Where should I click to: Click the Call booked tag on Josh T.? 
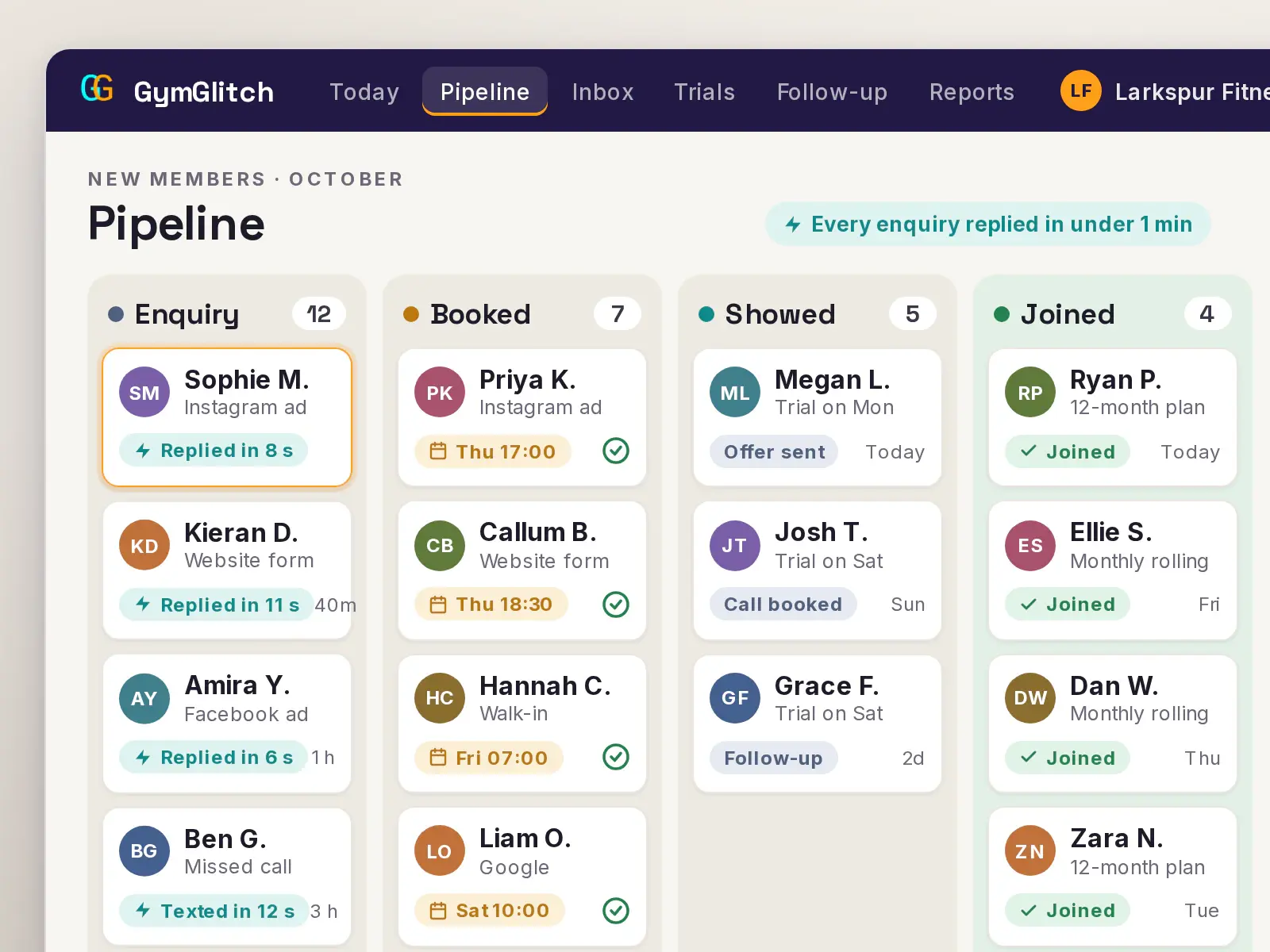[x=783, y=604]
